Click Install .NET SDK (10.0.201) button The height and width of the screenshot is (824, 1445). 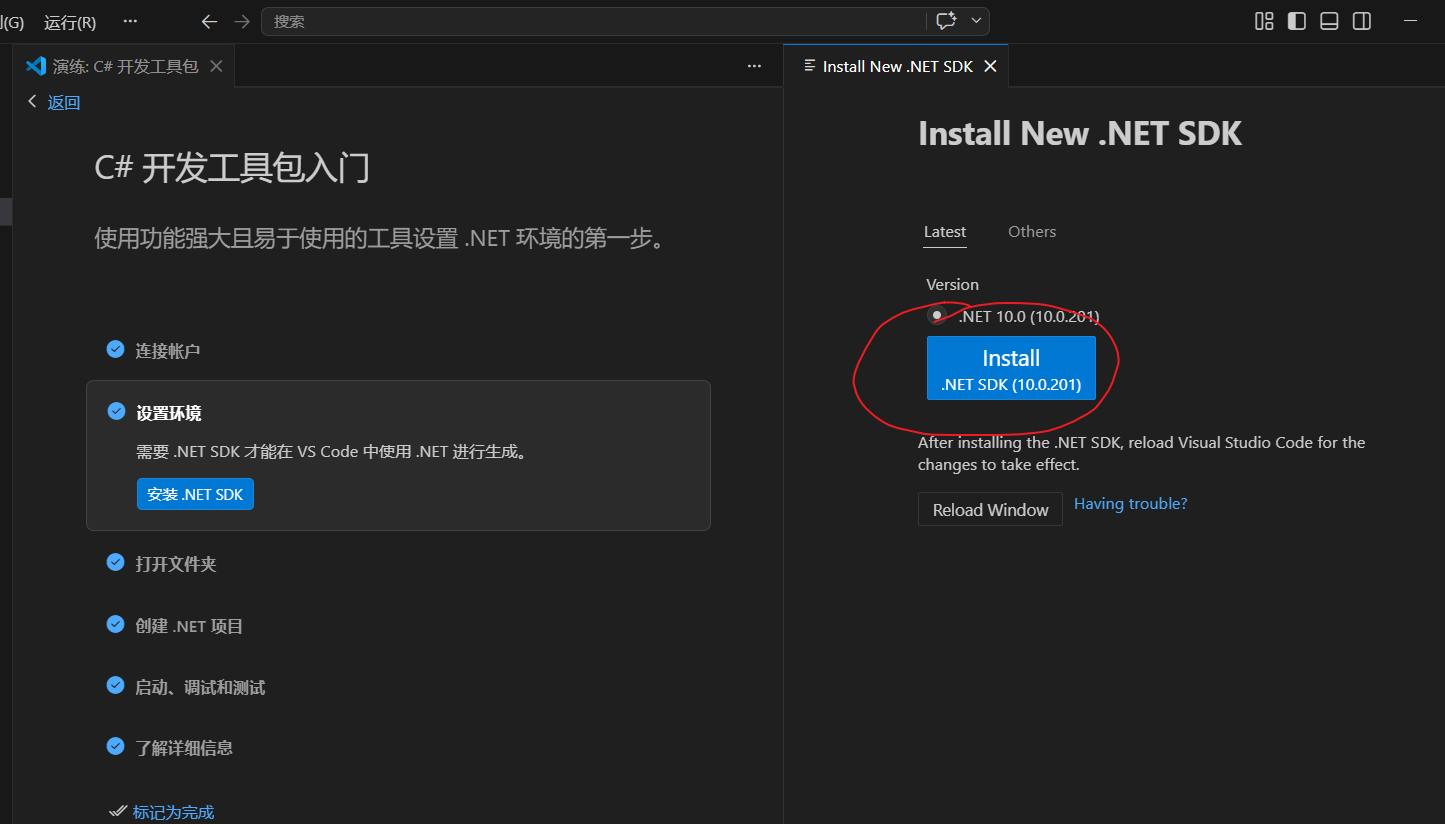pyautogui.click(x=1011, y=368)
